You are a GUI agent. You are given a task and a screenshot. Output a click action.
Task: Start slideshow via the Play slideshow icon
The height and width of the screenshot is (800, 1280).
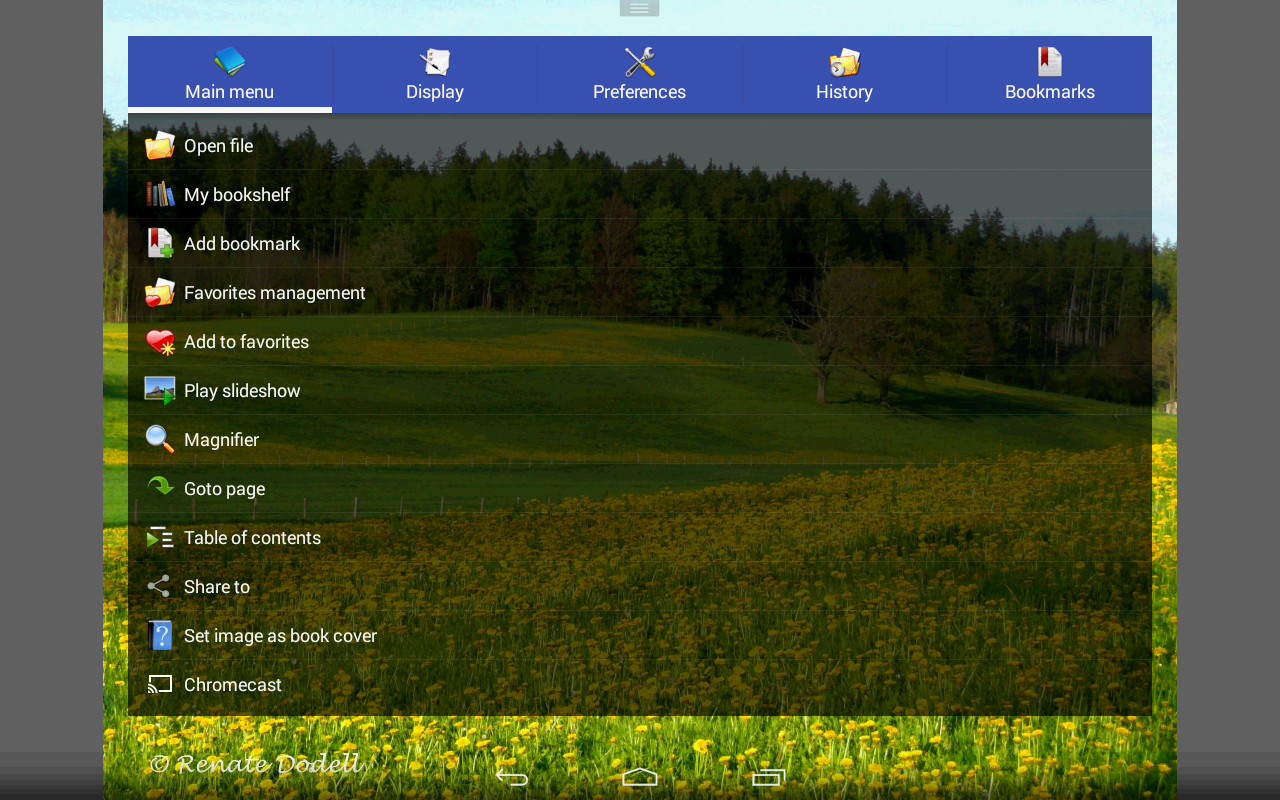pyautogui.click(x=160, y=389)
